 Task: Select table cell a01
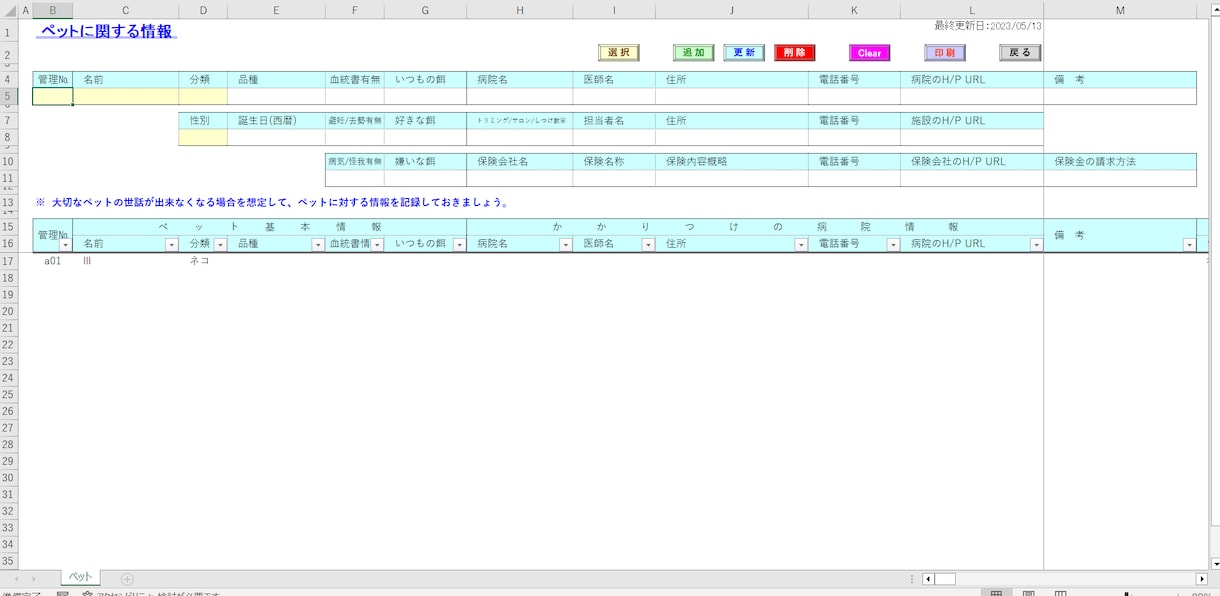tap(53, 261)
